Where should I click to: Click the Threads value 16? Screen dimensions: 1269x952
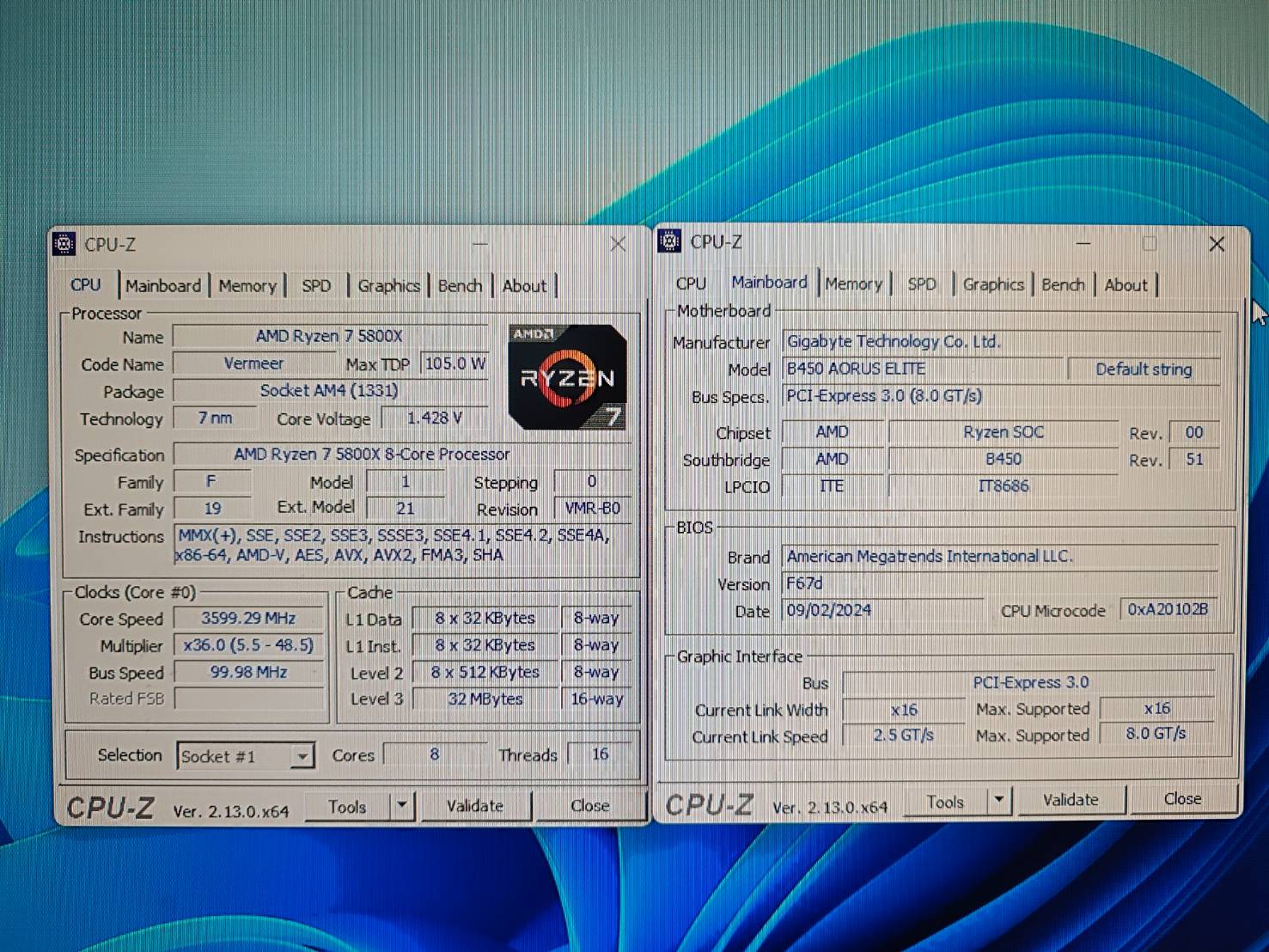pyautogui.click(x=600, y=754)
